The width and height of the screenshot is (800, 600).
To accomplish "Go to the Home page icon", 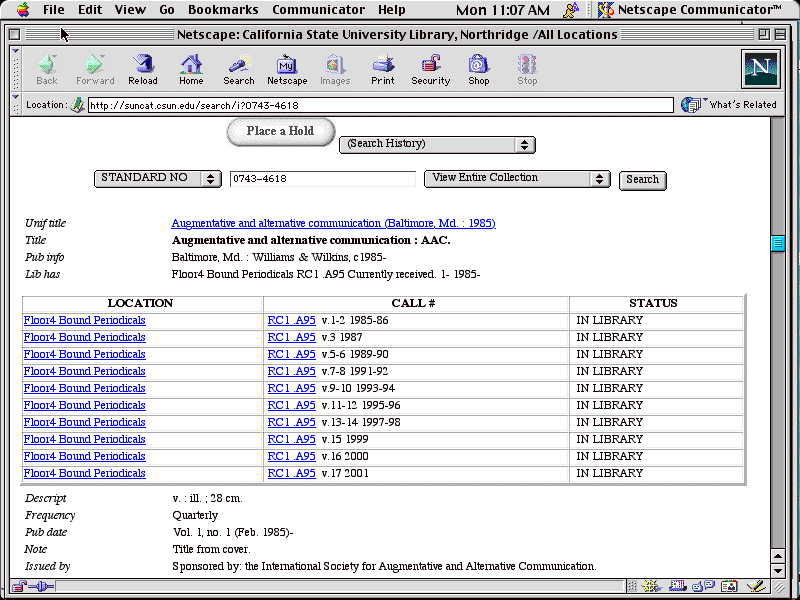I will coord(191,69).
